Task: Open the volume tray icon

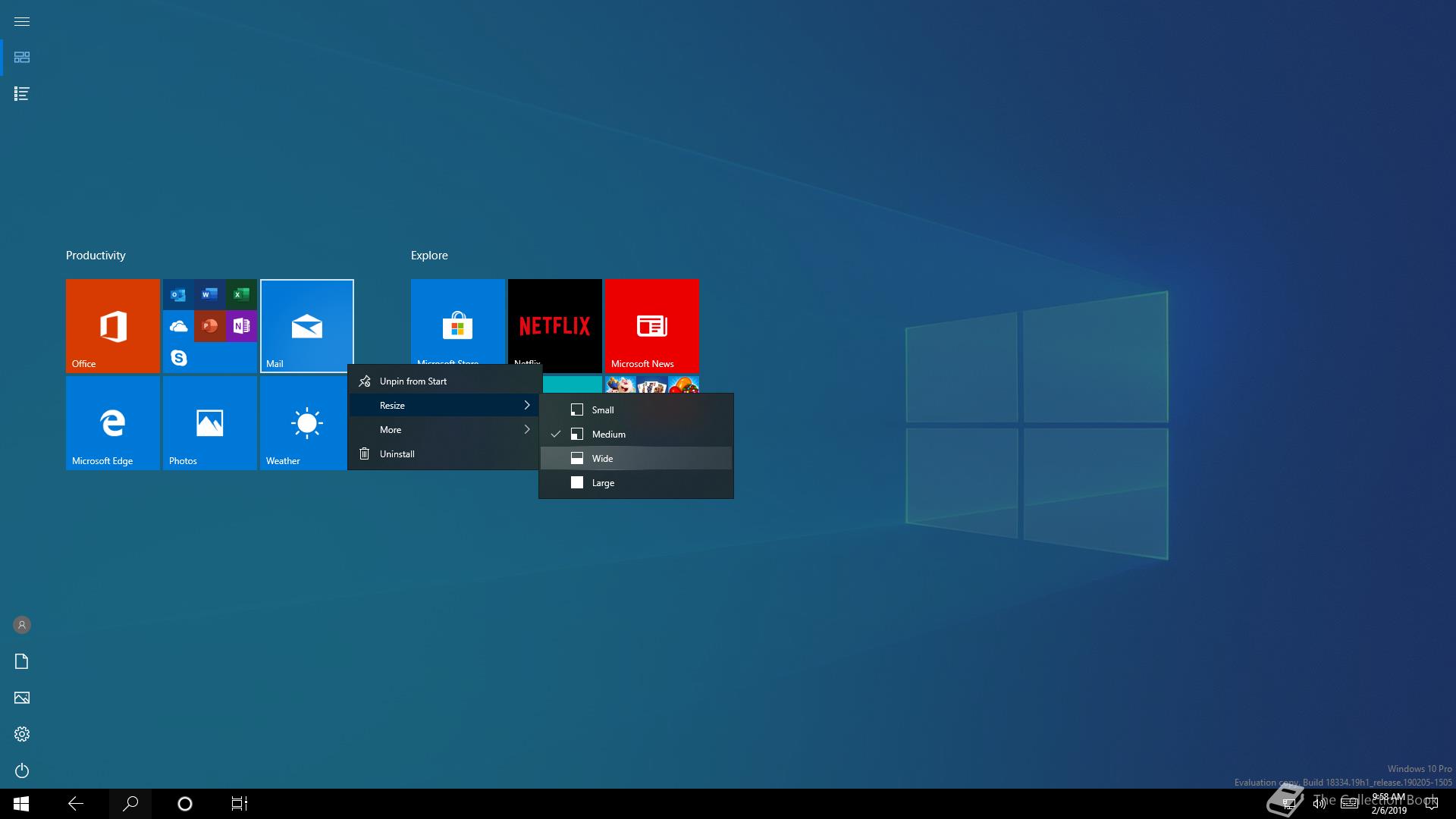Action: [1319, 804]
